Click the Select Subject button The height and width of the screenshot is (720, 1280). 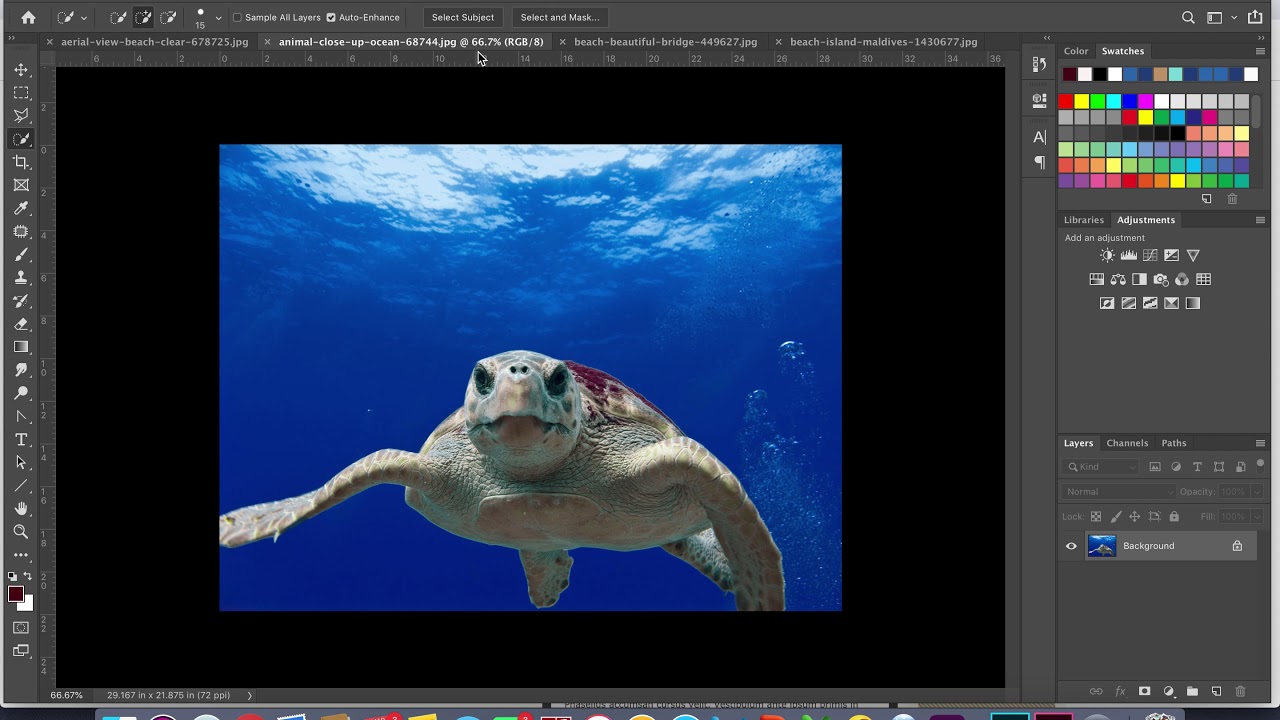[463, 17]
